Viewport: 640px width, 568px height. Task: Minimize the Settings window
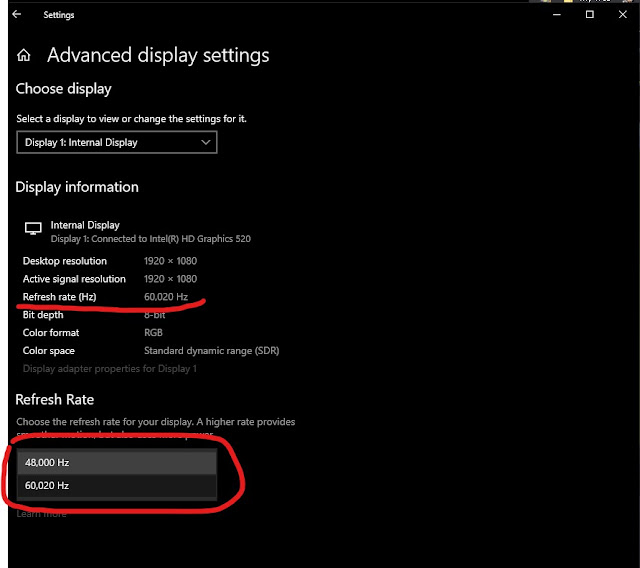(556, 15)
